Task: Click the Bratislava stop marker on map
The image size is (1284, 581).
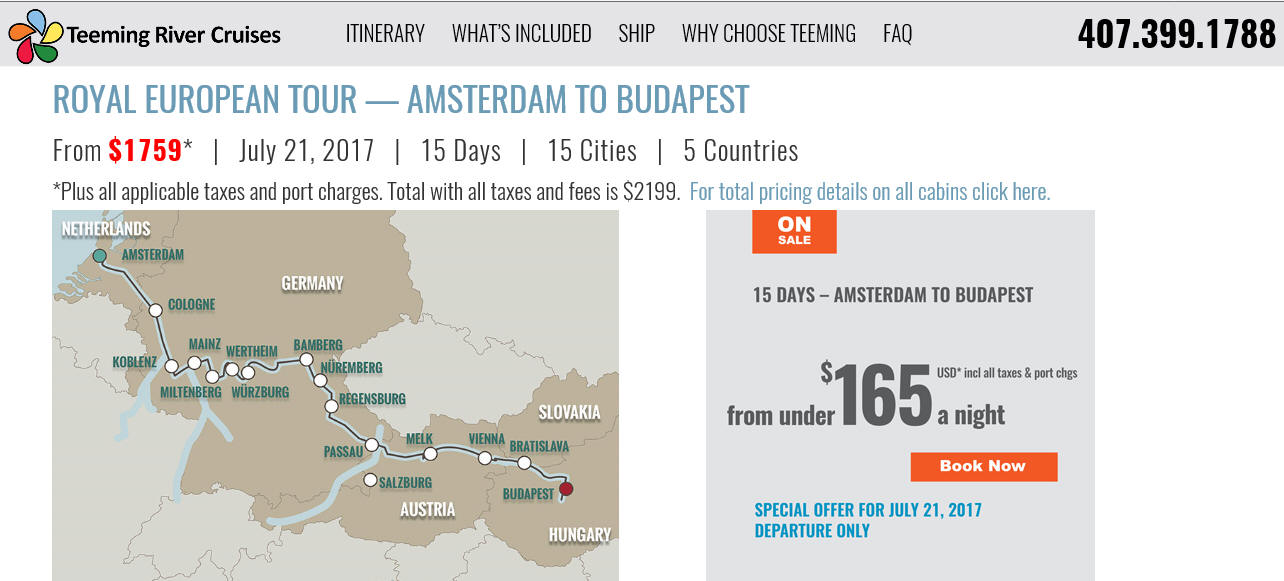Action: [524, 462]
